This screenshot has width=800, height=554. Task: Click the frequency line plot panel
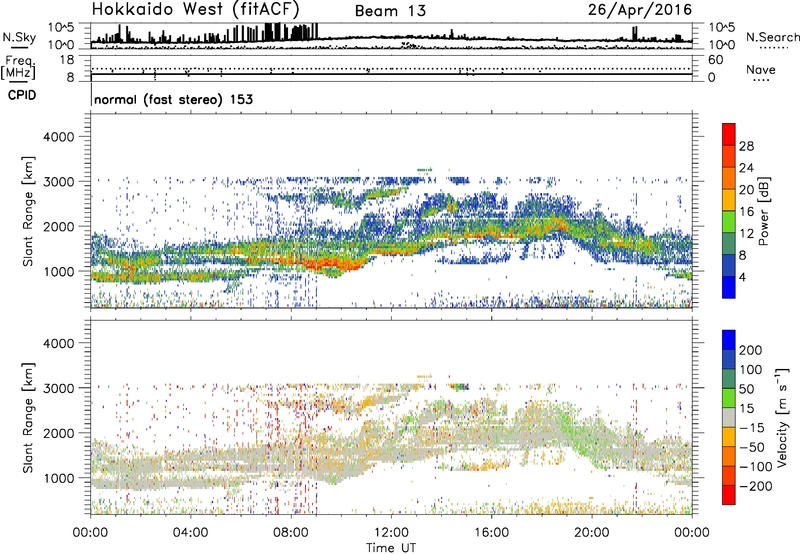[391, 68]
